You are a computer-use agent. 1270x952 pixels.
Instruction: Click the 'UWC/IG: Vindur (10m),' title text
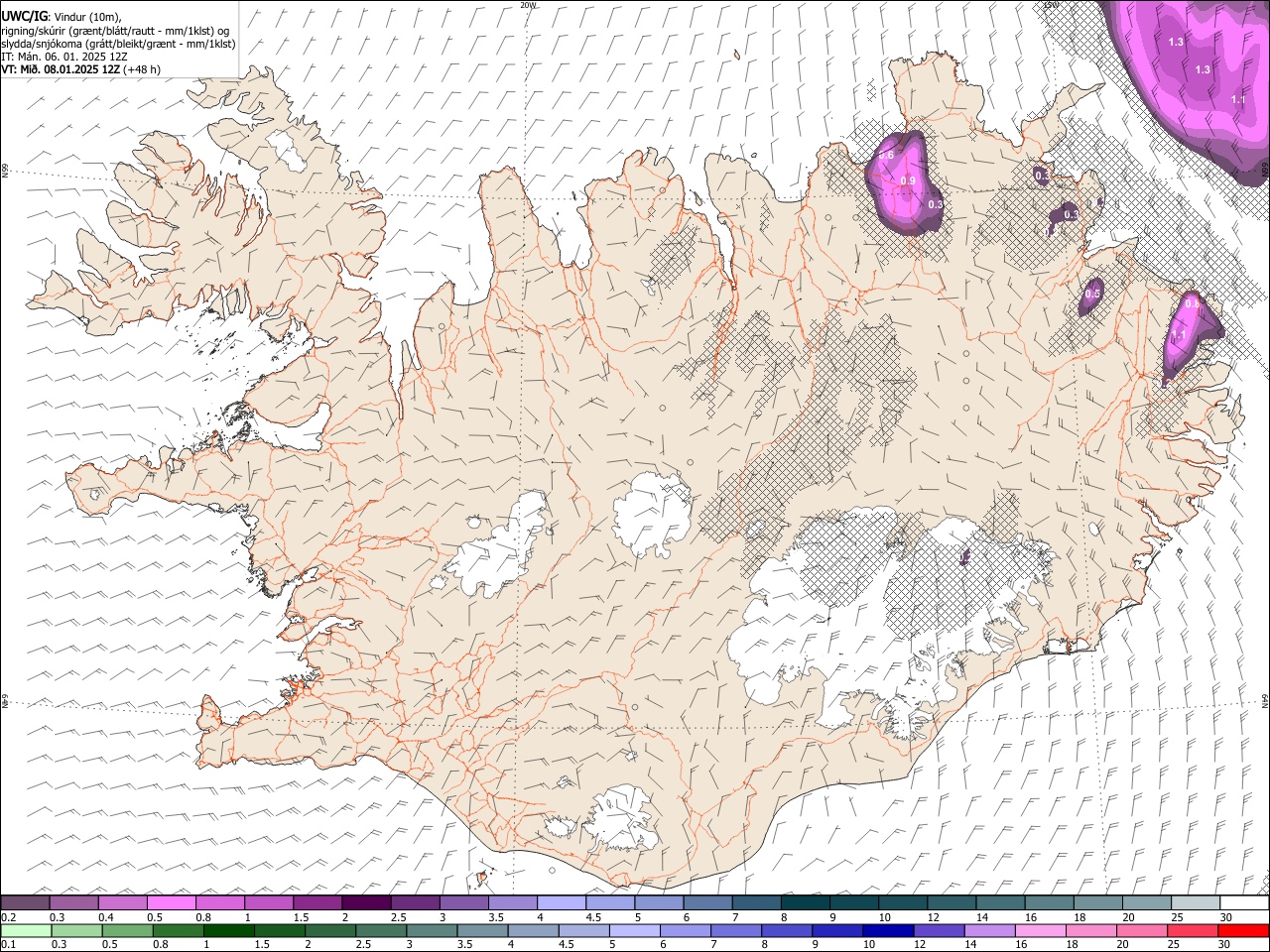(x=61, y=16)
